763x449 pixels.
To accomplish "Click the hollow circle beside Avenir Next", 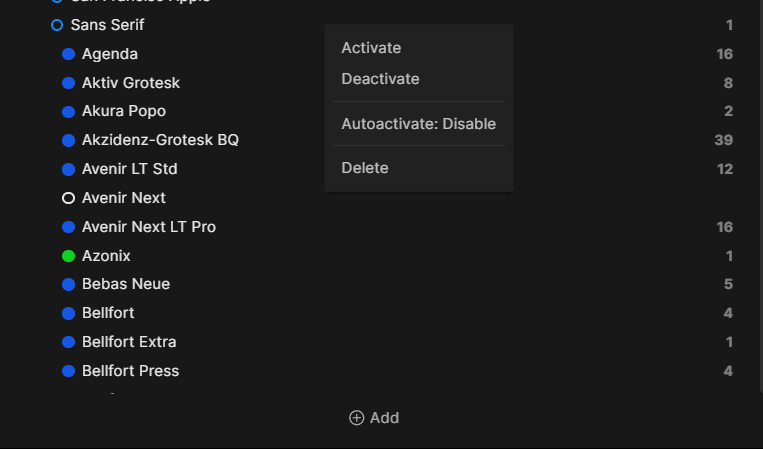I will [x=68, y=198].
